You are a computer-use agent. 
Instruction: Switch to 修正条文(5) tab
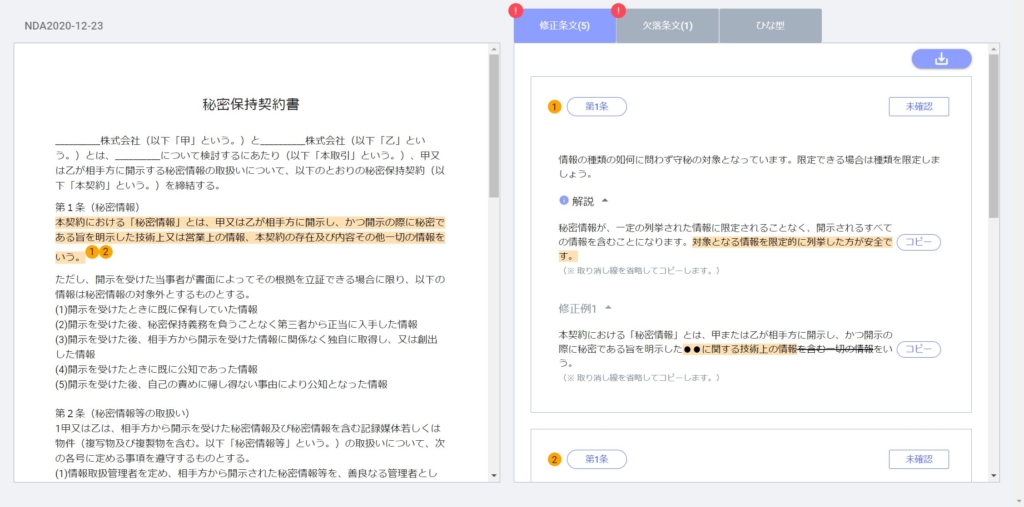565,26
